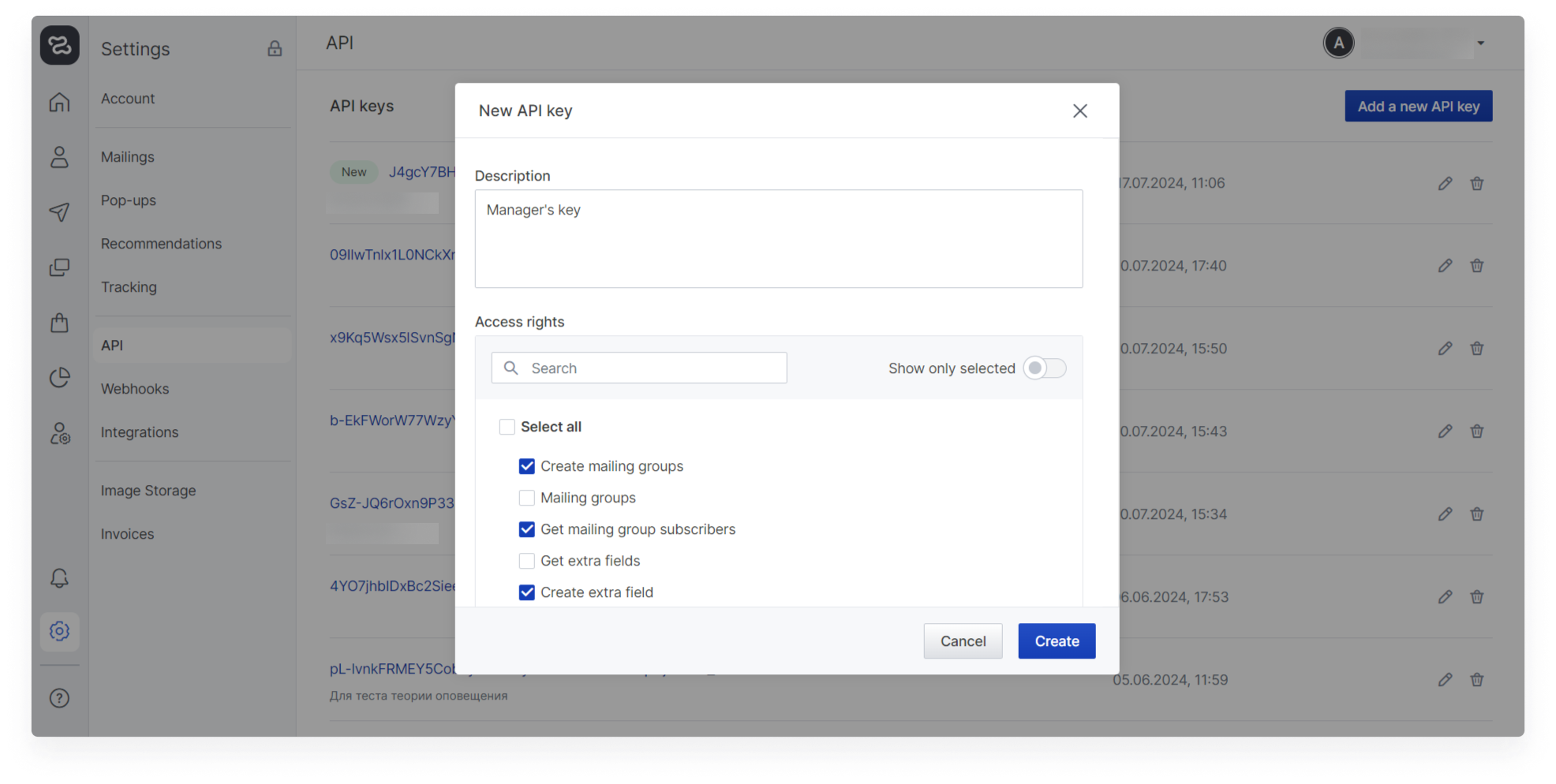Open the contacts person icon in the sidebar

(59, 157)
